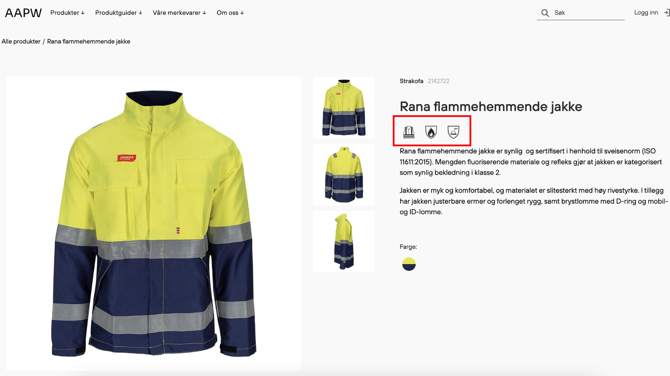This screenshot has height=376, width=670.
Task: Click the high-visibility vest certification icon
Action: [x=409, y=132]
